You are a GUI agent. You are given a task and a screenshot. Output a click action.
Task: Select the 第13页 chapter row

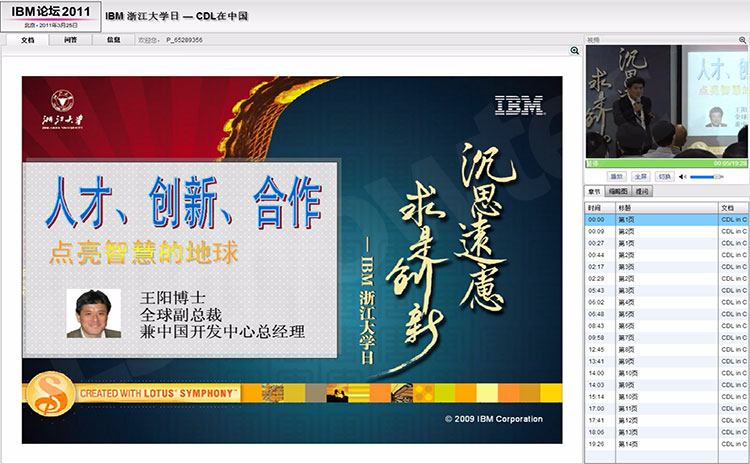pos(667,432)
